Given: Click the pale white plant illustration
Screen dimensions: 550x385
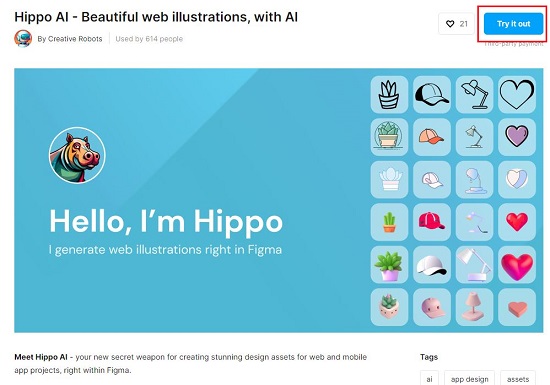Looking at the screenshot, I should (x=389, y=180).
